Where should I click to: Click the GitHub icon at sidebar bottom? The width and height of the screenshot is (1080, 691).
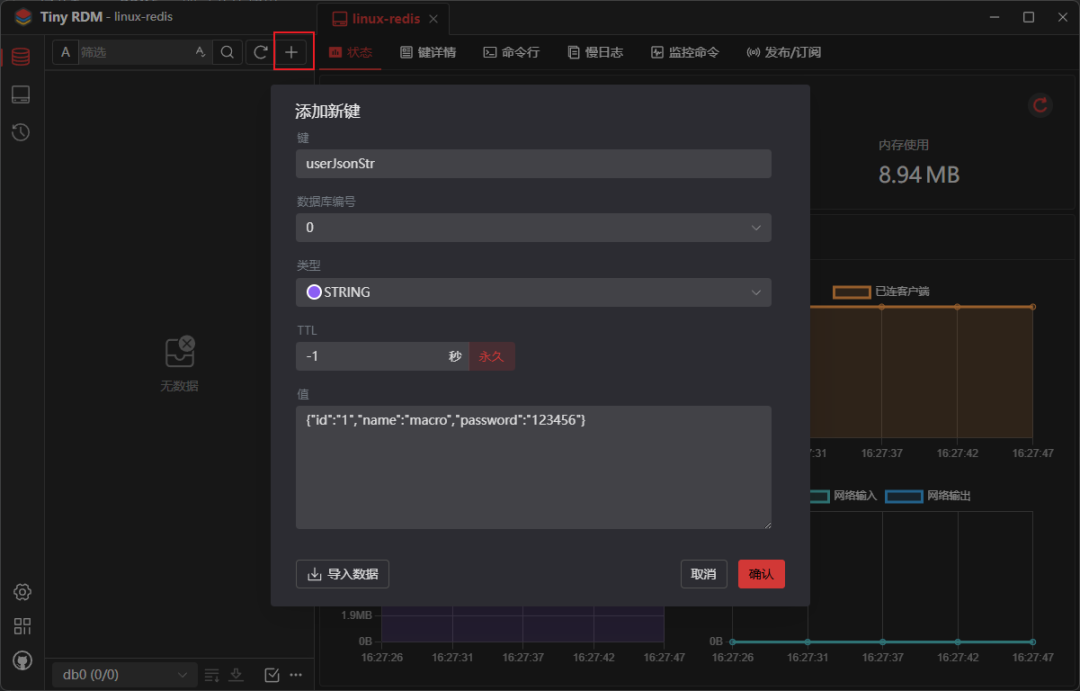(22, 660)
